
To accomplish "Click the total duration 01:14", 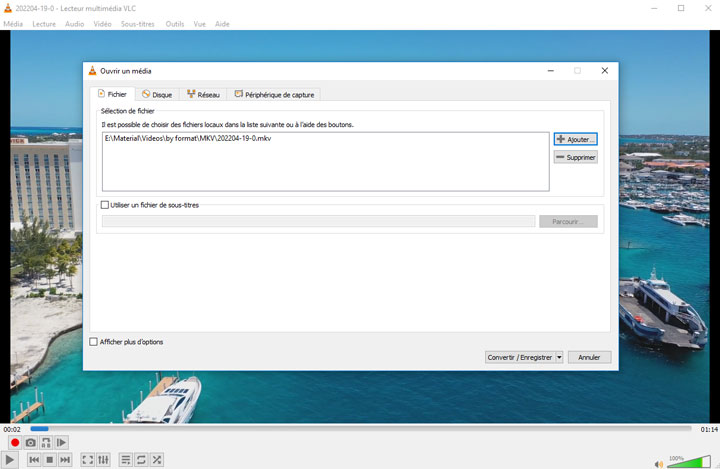I will click(709, 429).
